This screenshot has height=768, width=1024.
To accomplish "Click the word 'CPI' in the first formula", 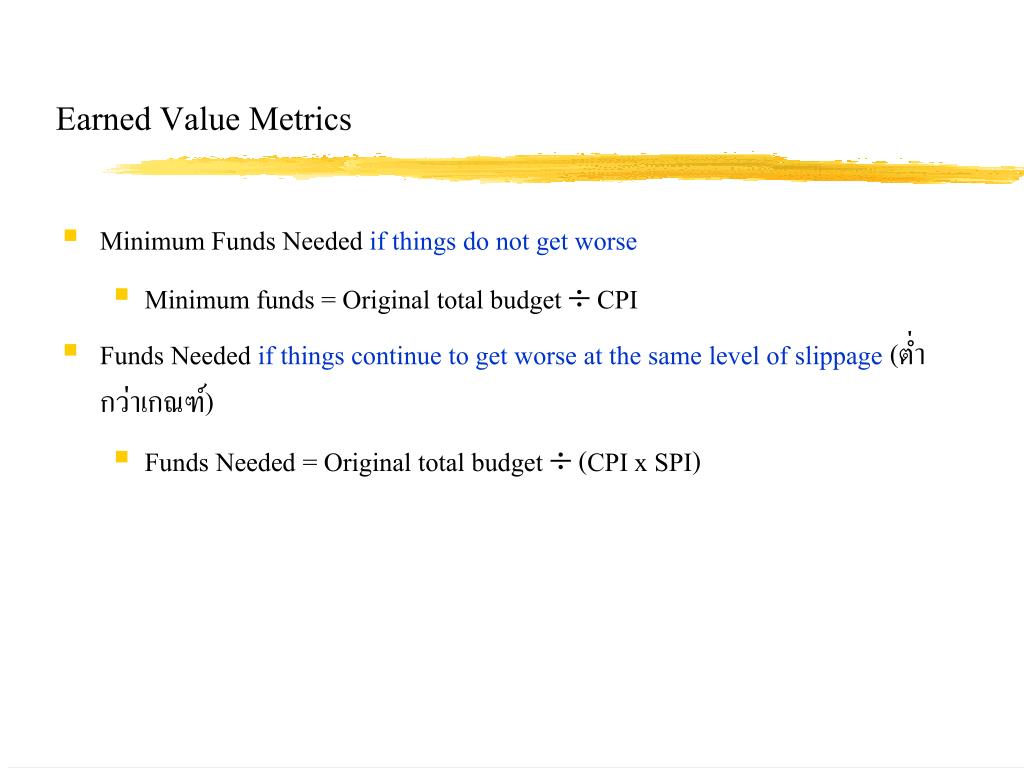I will coord(616,300).
